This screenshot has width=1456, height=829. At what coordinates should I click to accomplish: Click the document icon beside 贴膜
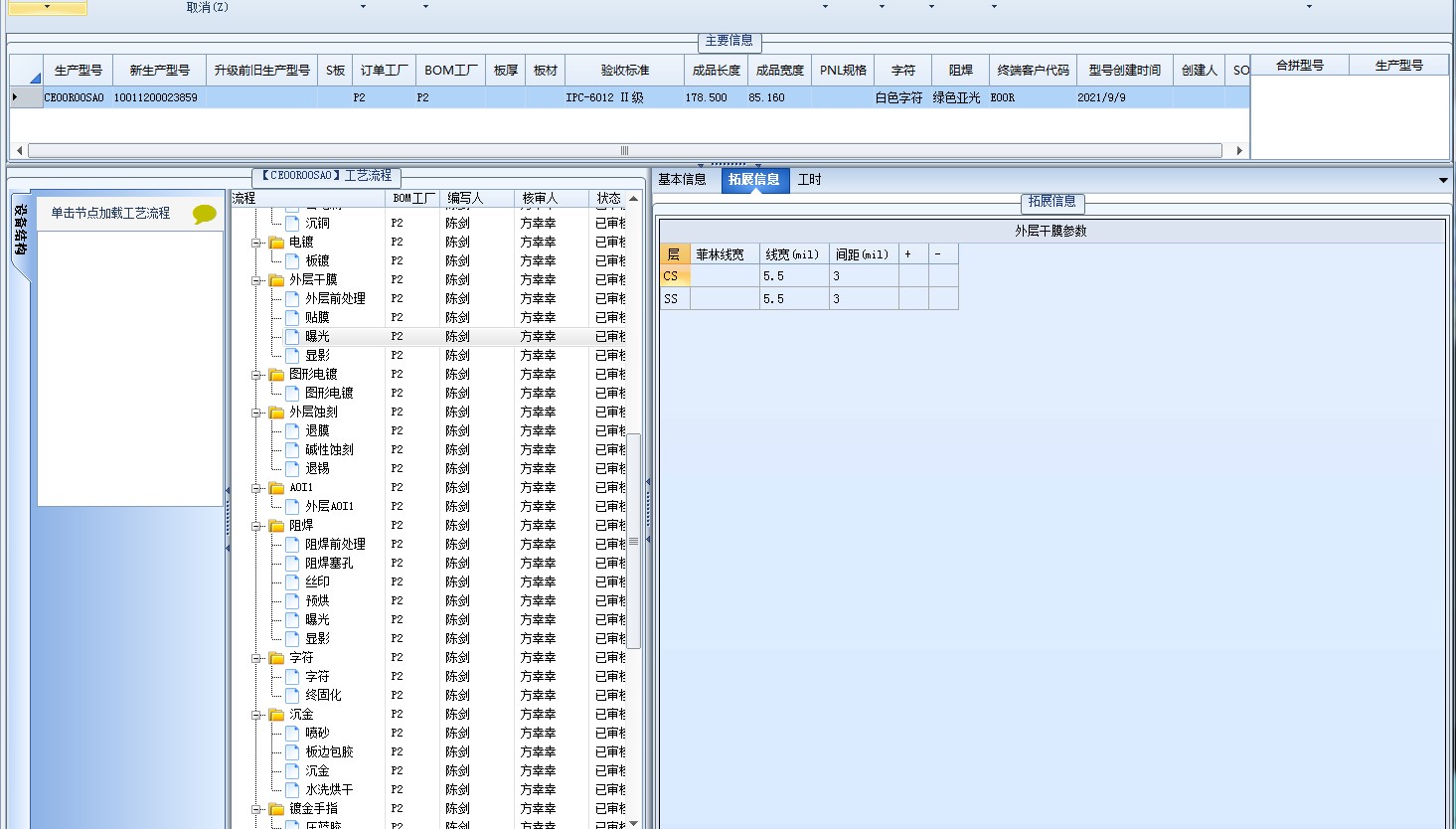[292, 318]
